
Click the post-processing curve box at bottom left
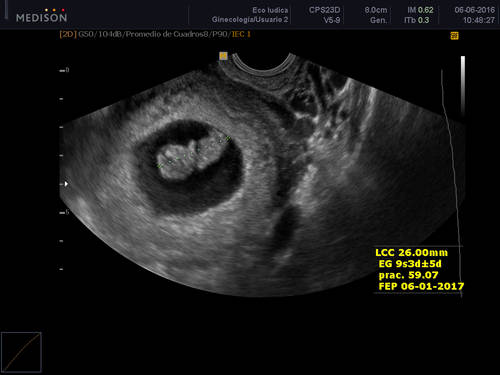21,352
